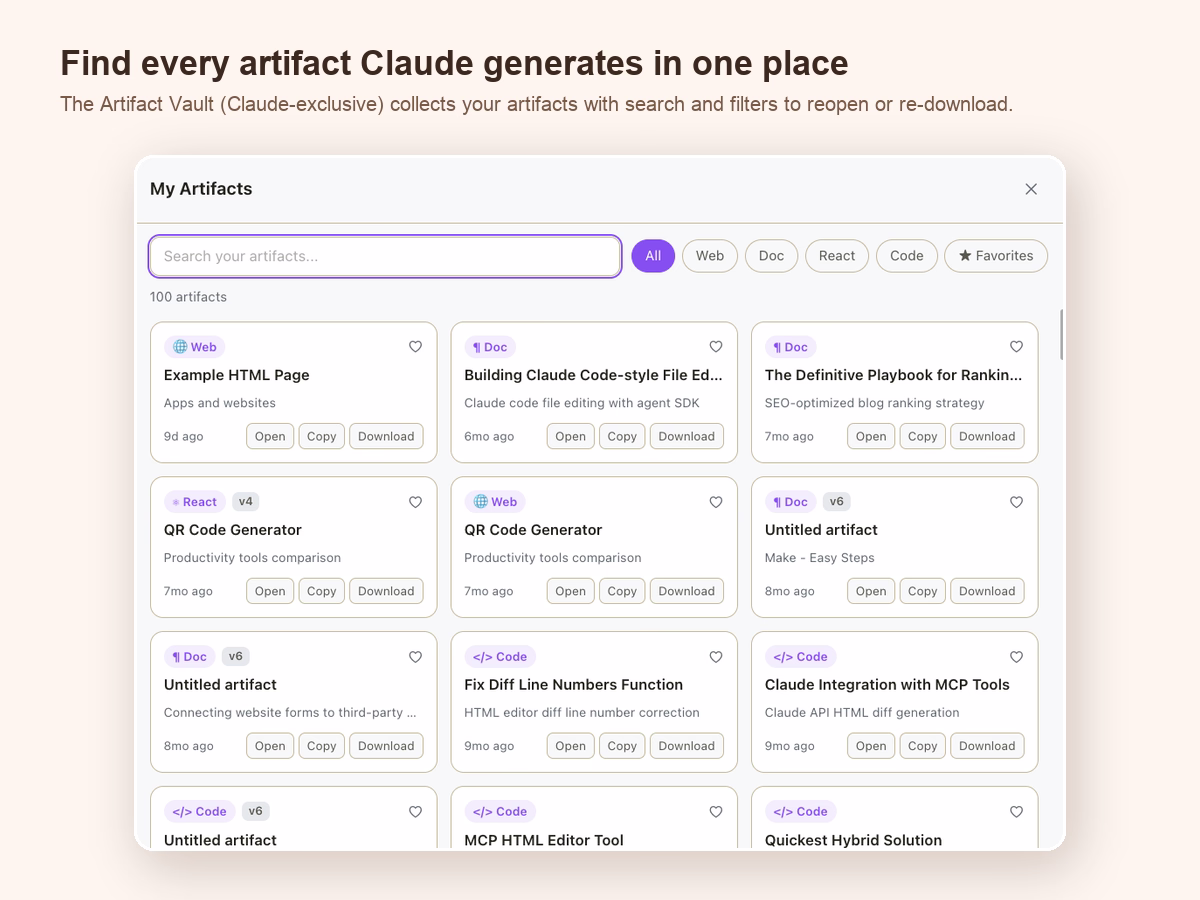
Task: Copy the Connecting website forms artifact
Action: tap(322, 746)
